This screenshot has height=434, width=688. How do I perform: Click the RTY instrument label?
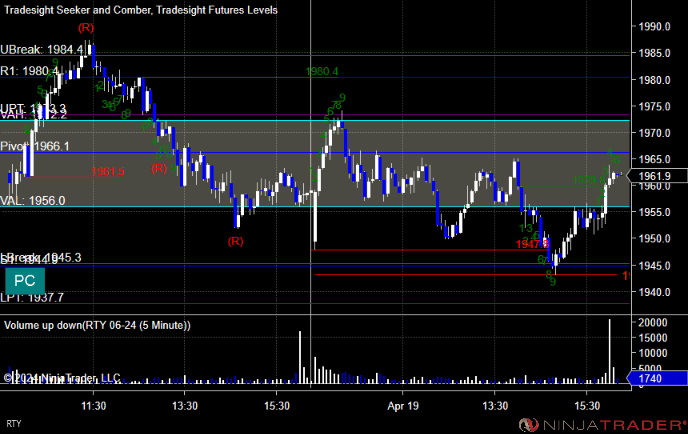pyautogui.click(x=14, y=423)
